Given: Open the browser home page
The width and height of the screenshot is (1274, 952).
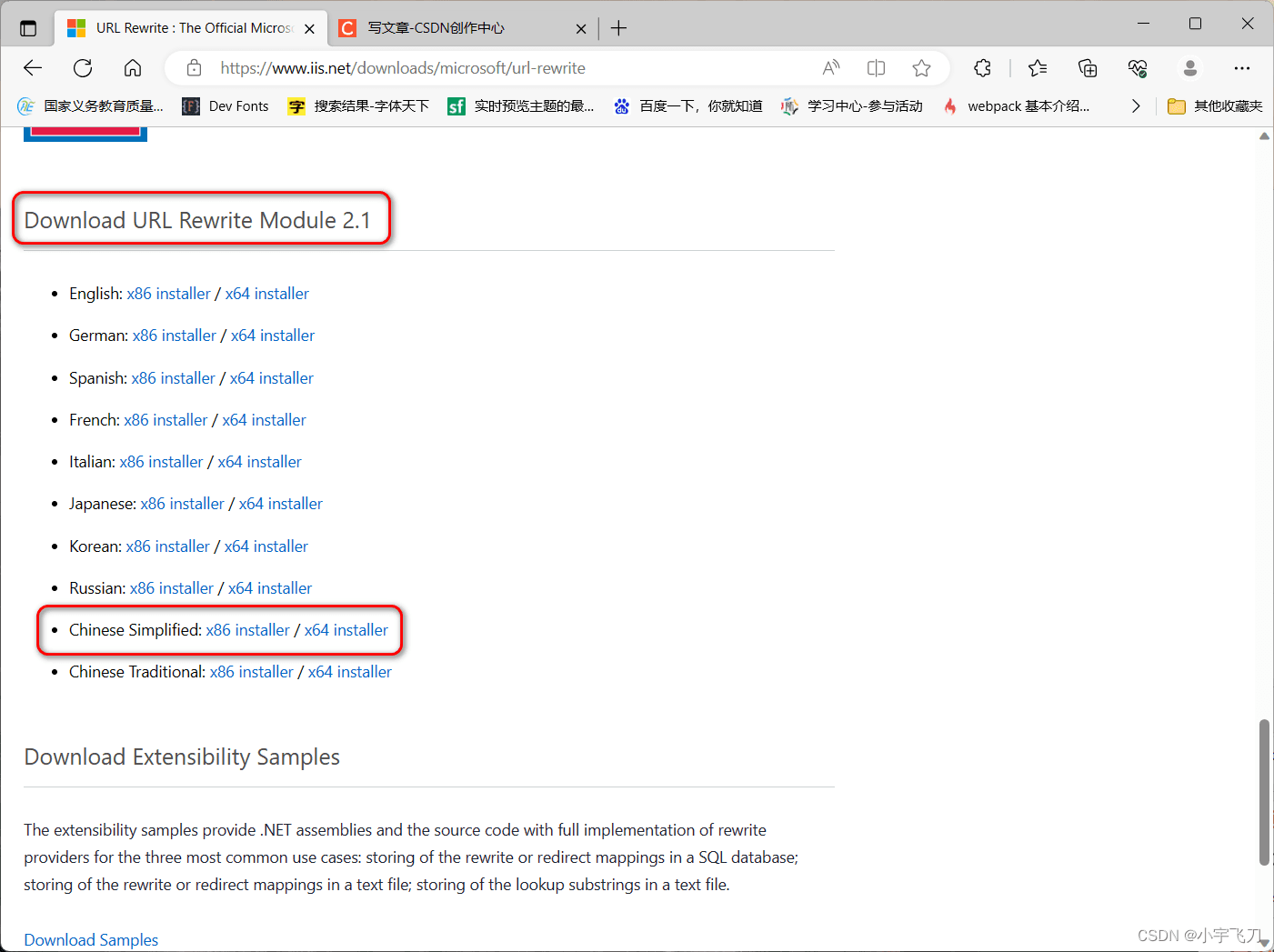Looking at the screenshot, I should coord(133,68).
